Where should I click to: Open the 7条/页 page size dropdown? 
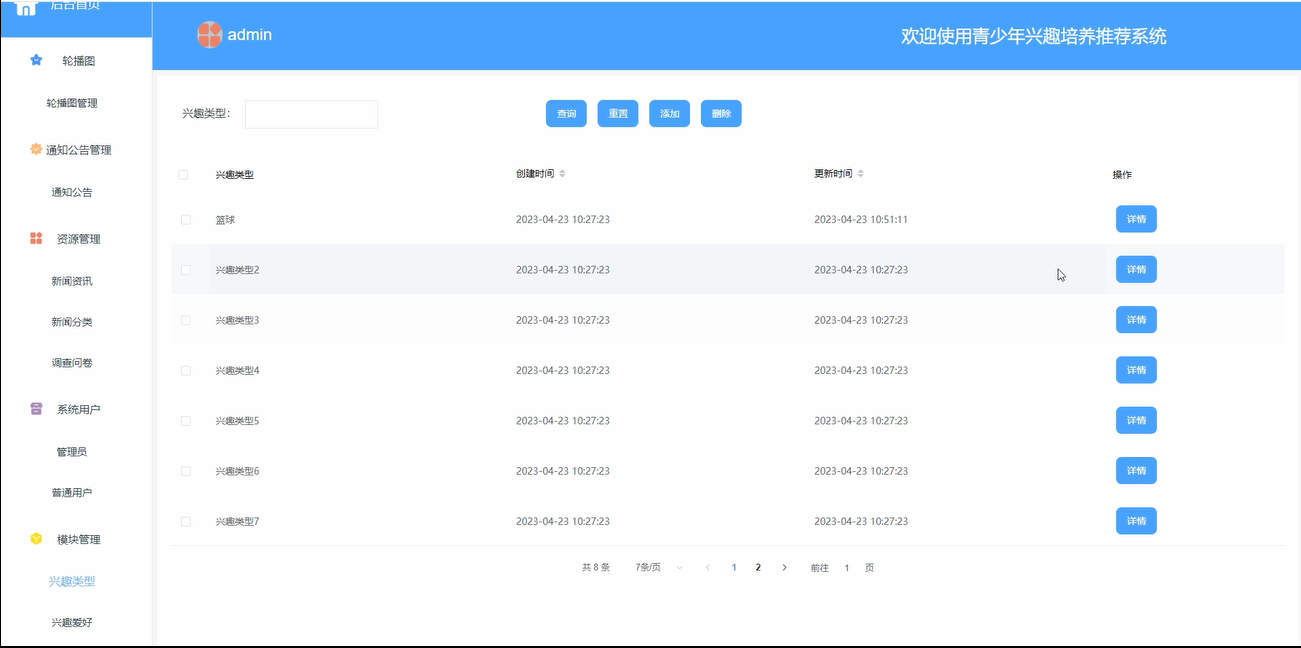(659, 567)
